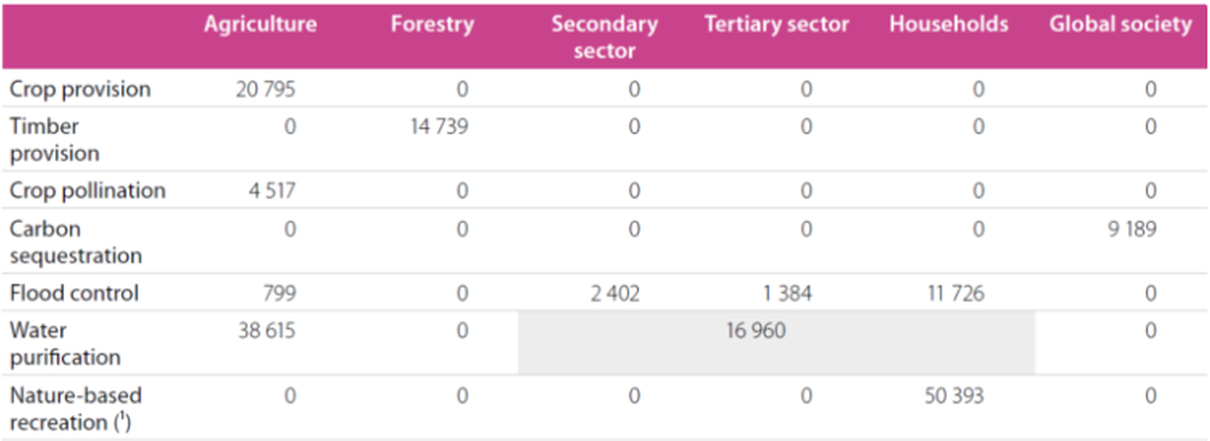Select the Flood control row label
Image resolution: width=1210 pixels, height=441 pixels.
point(74,293)
